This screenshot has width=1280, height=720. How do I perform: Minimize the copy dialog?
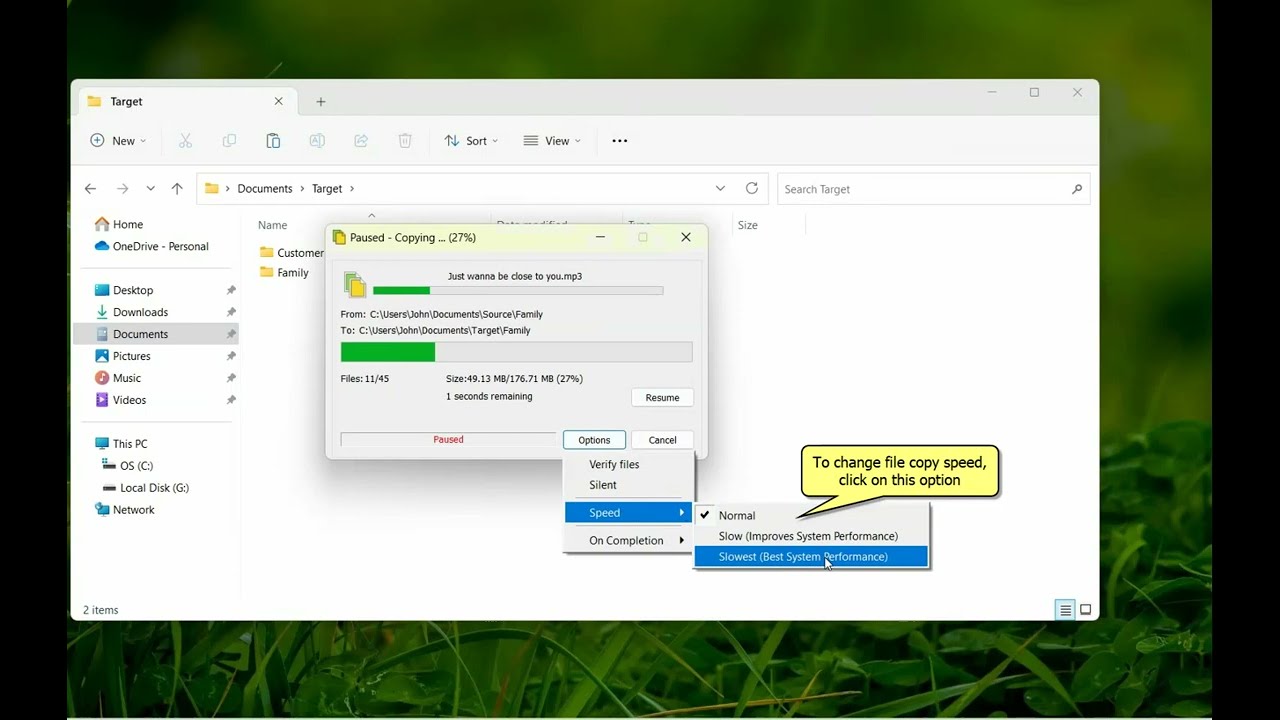point(600,238)
